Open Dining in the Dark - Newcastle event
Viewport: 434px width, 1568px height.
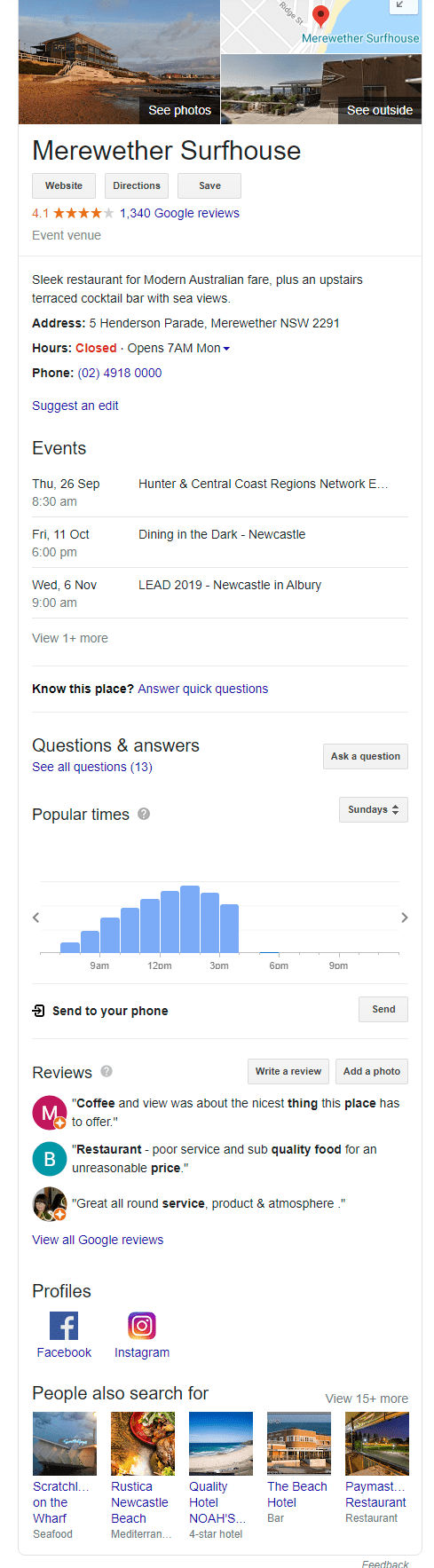(x=222, y=534)
